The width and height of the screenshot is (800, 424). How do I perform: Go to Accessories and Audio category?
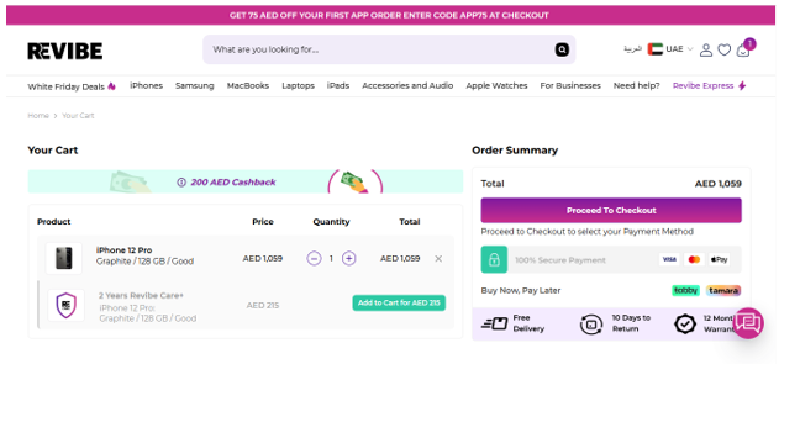[x=407, y=86]
